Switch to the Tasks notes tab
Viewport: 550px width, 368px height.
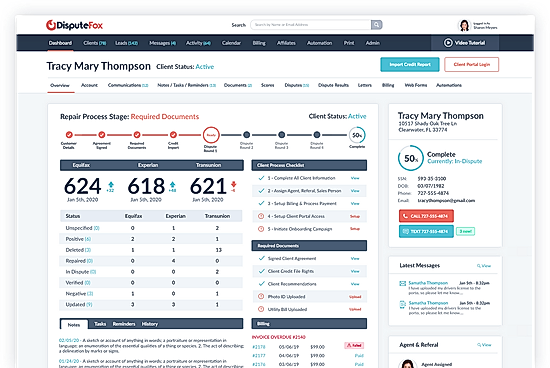point(100,324)
